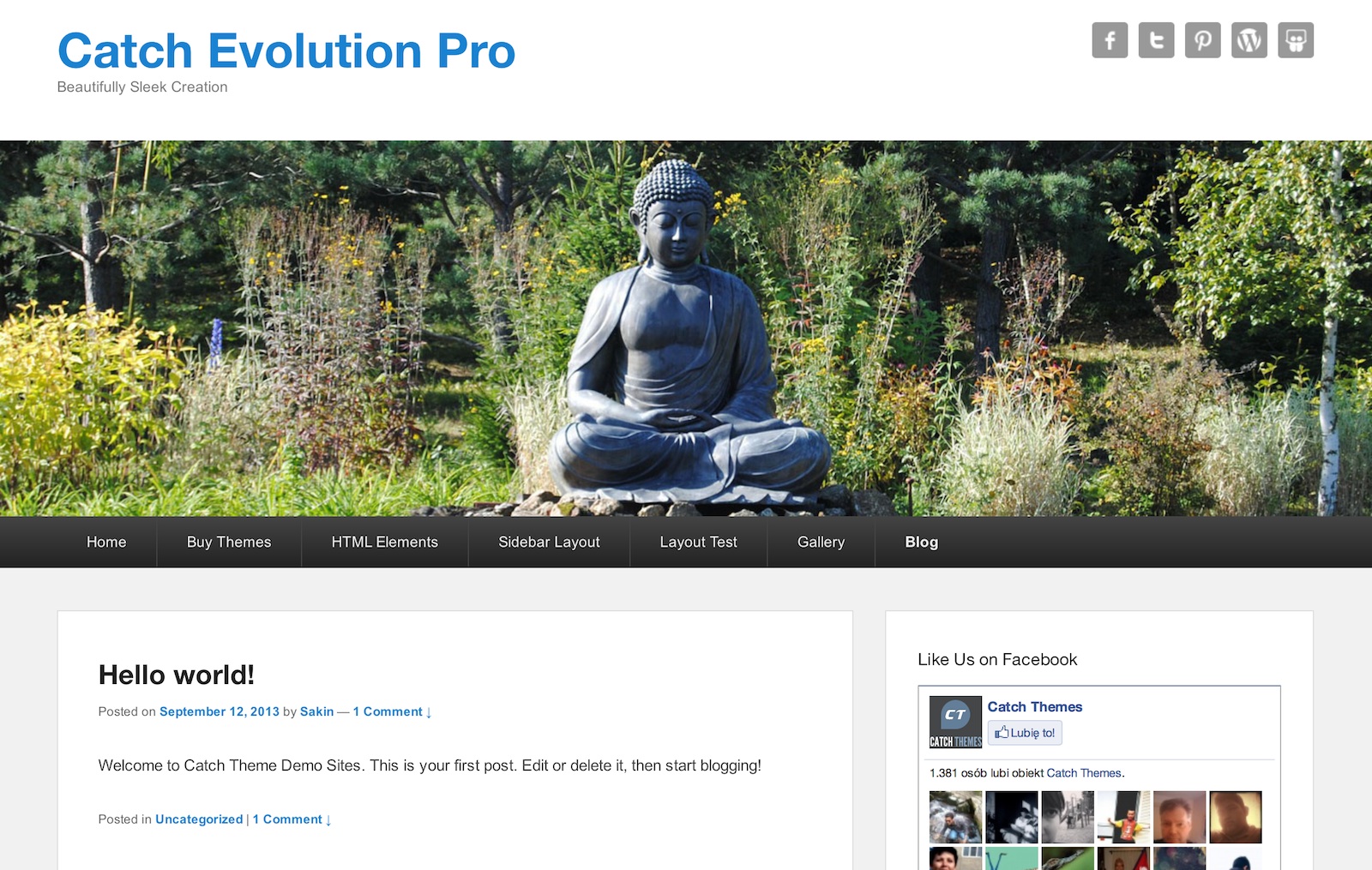Click the Lubię to! like button

click(x=1025, y=733)
